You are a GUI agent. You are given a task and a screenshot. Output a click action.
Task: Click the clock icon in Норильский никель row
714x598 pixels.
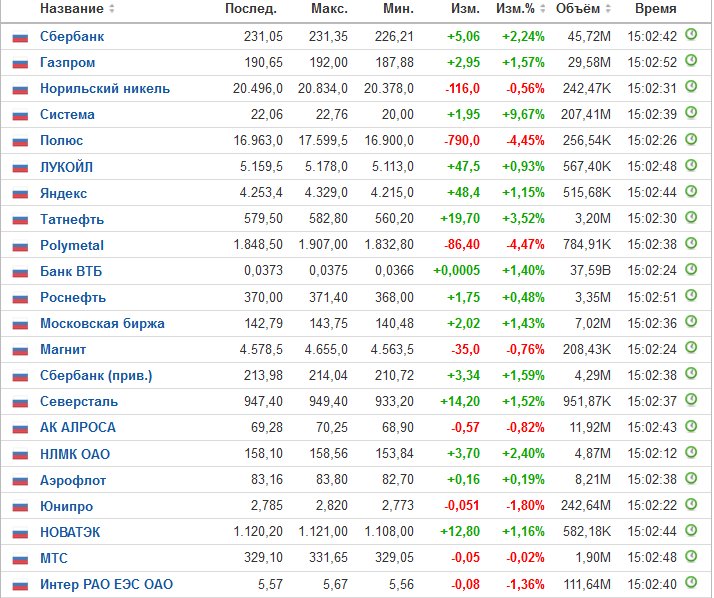pos(691,87)
